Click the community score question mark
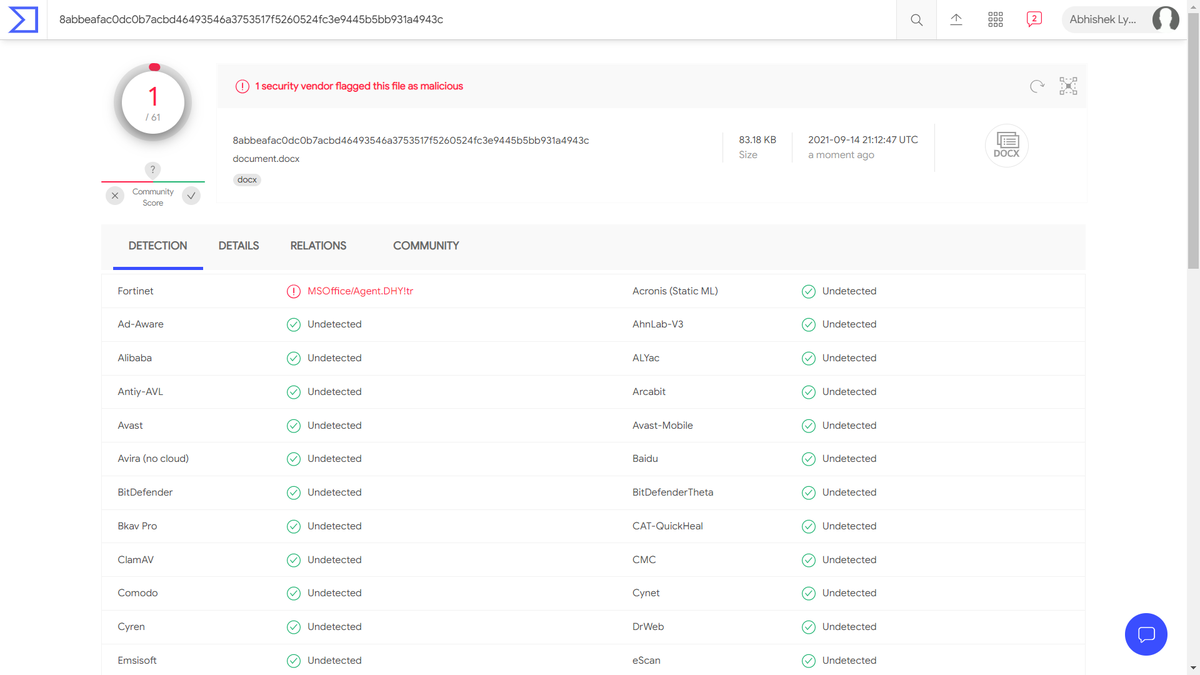Viewport: 1200px width, 675px height. [x=153, y=170]
